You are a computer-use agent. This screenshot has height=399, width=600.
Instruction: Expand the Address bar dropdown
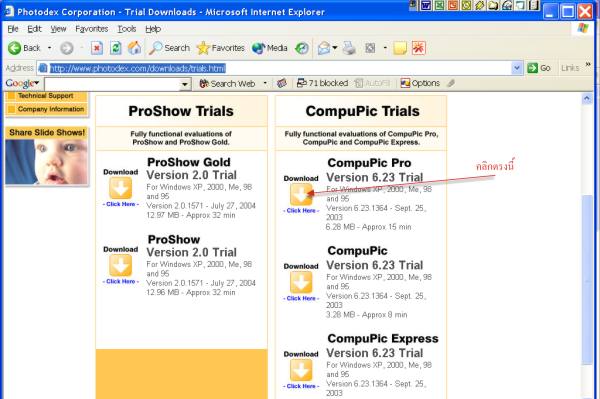[x=517, y=68]
